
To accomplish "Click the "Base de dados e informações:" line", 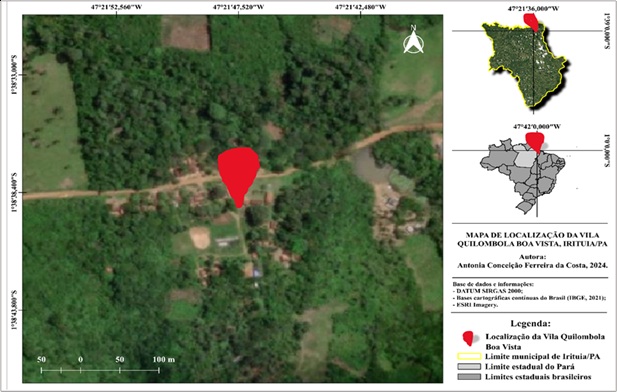I will point(493,284).
